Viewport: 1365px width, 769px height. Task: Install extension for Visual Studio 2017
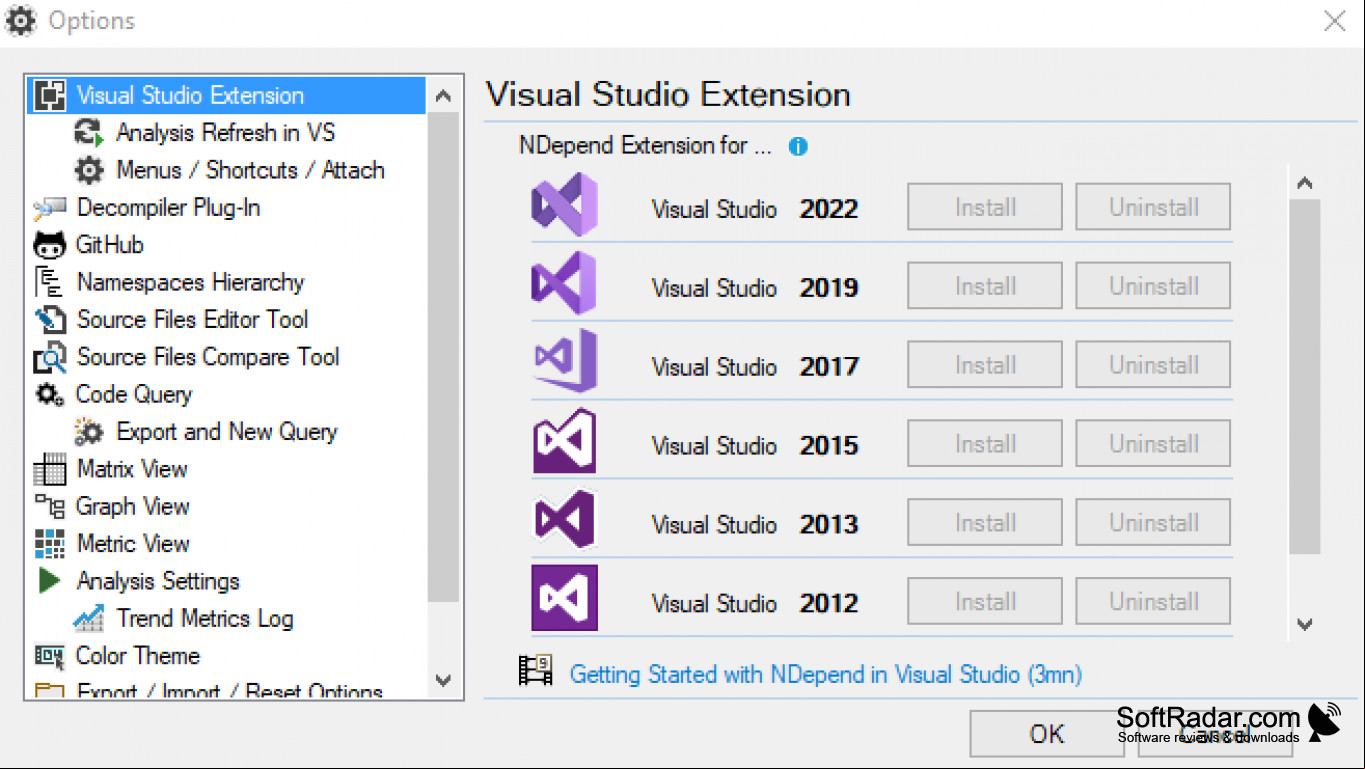point(985,365)
